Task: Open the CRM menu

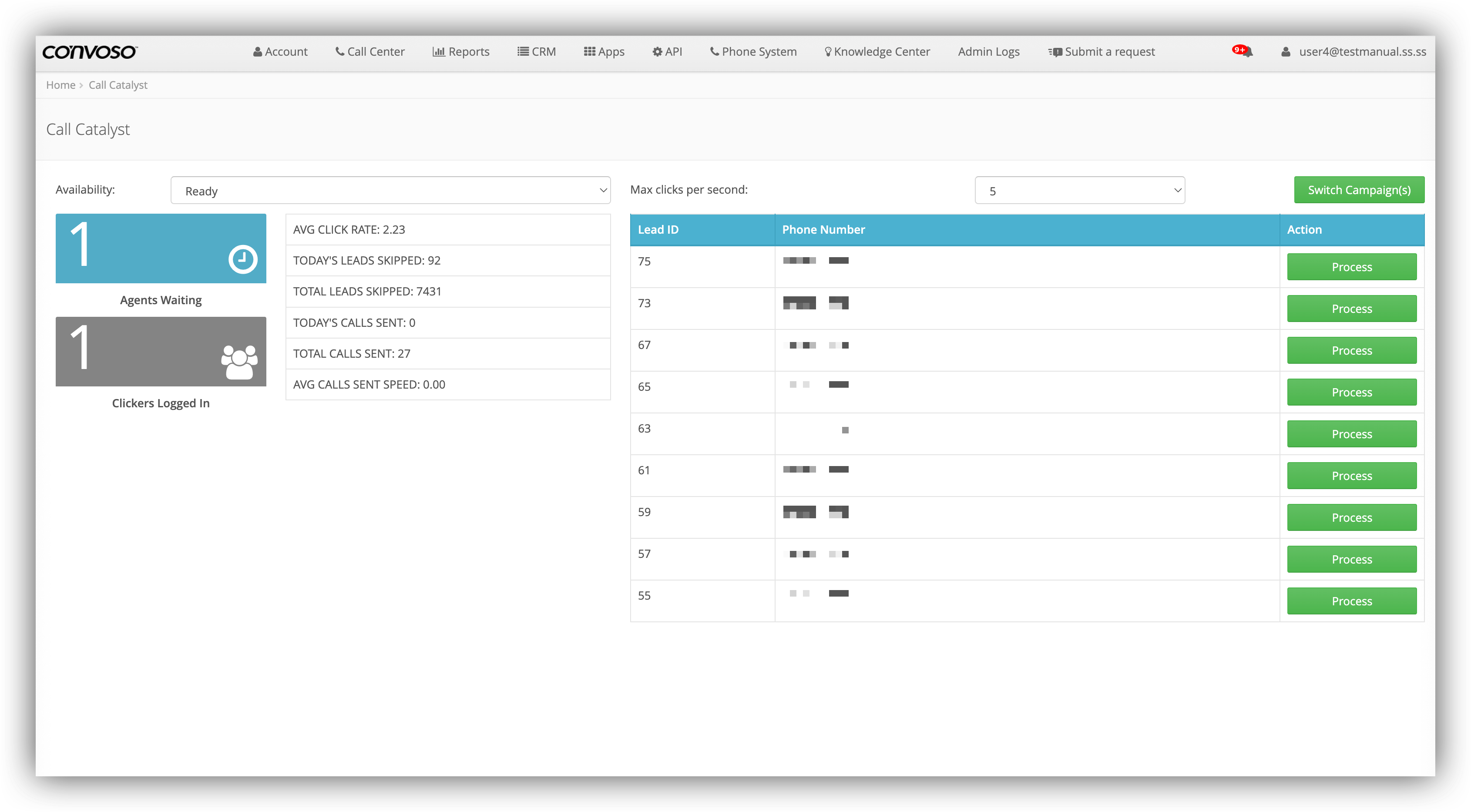Action: pos(536,52)
